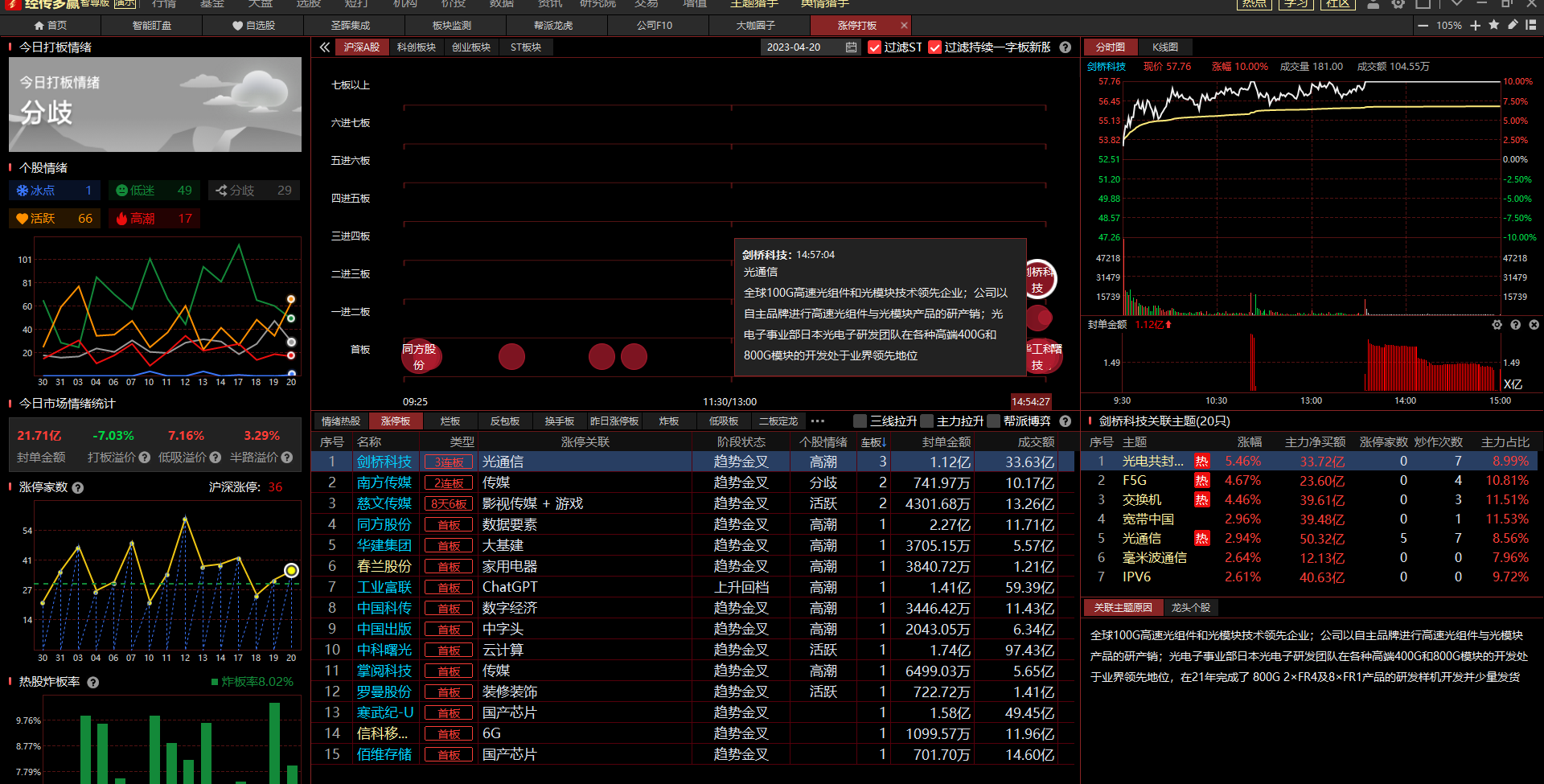1544x784 pixels.
Task: Click the three-dots more tabs icon
Action: pyautogui.click(x=818, y=421)
